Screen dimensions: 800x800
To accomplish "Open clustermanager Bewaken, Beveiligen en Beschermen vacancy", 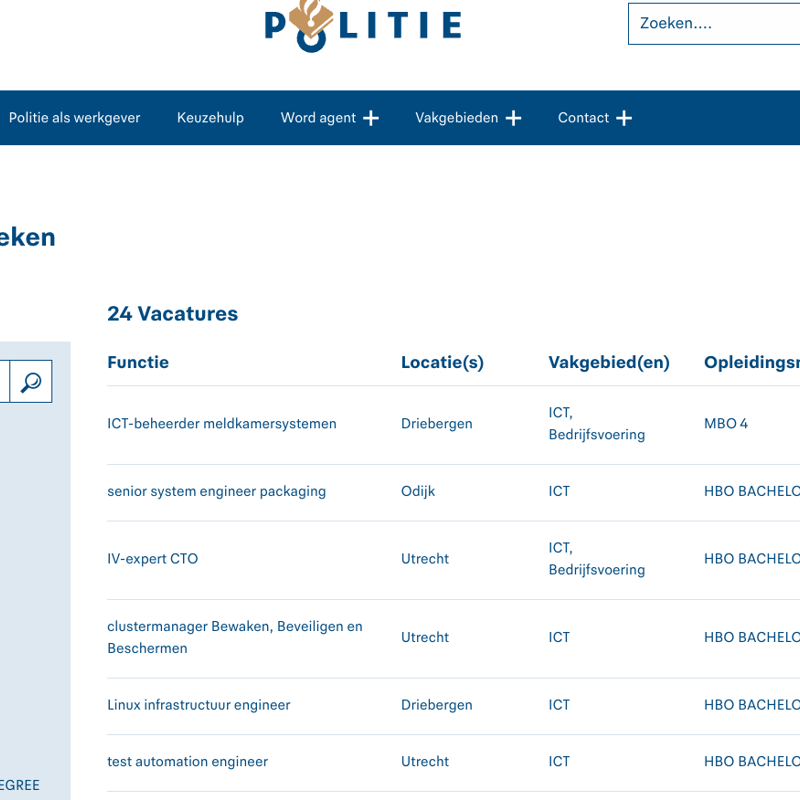I will click(234, 637).
